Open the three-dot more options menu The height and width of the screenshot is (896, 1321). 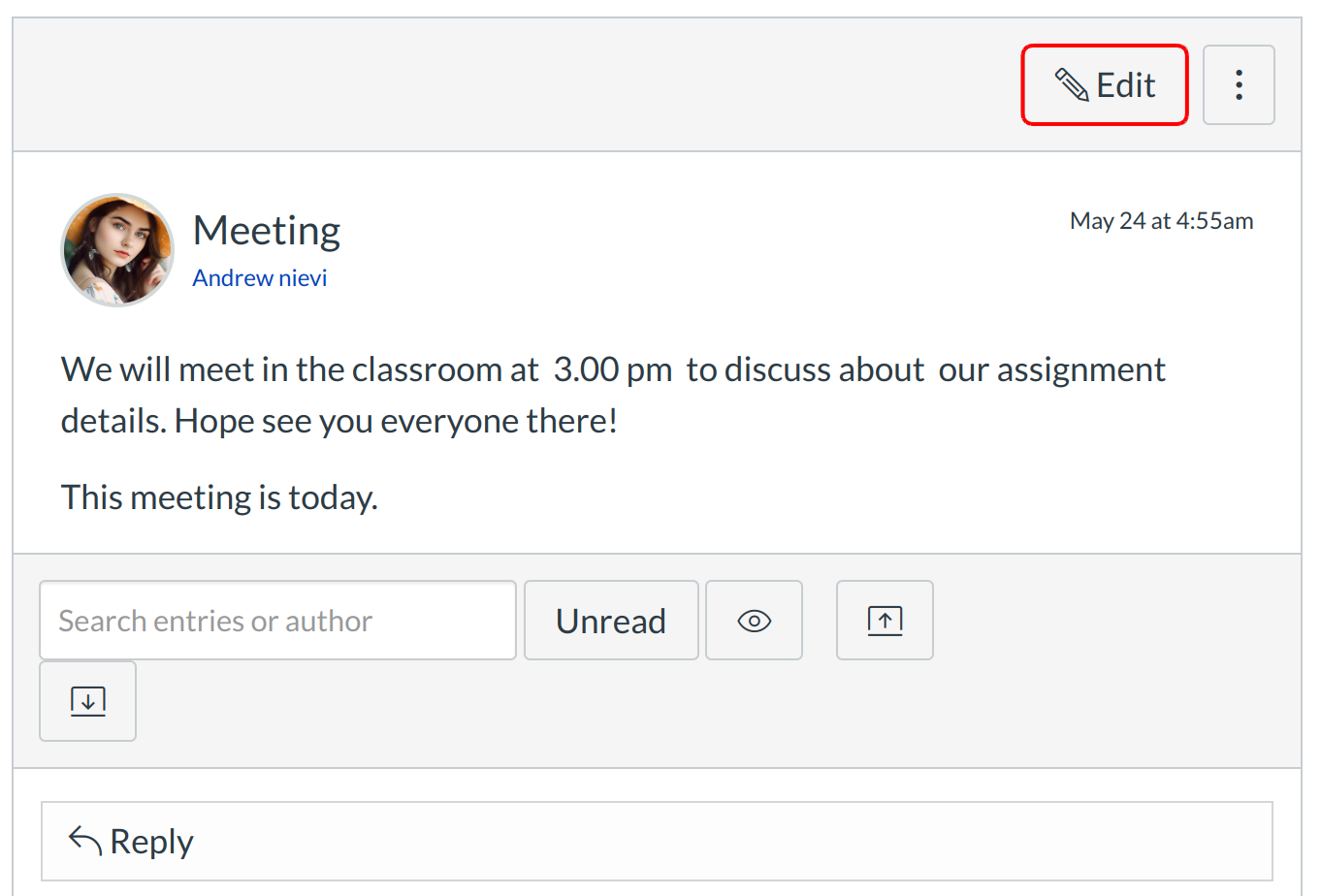tap(1239, 85)
